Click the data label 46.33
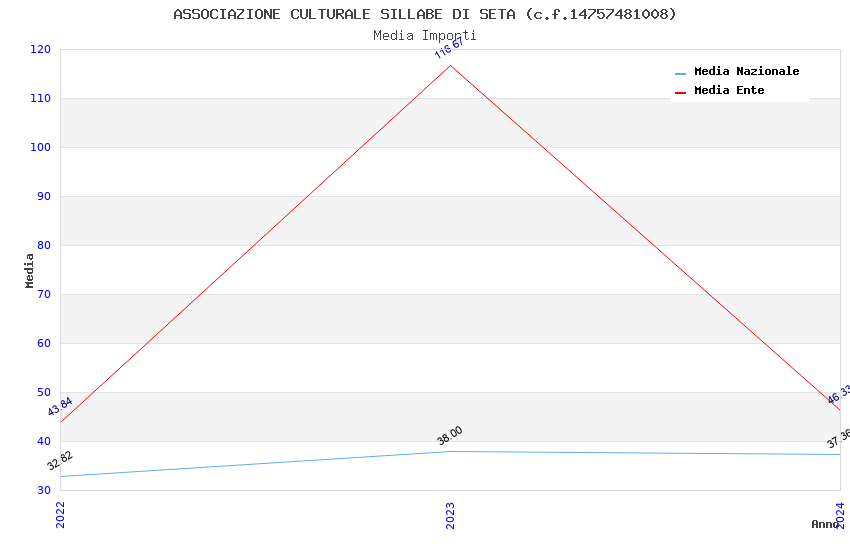850x550 pixels. coord(839,394)
